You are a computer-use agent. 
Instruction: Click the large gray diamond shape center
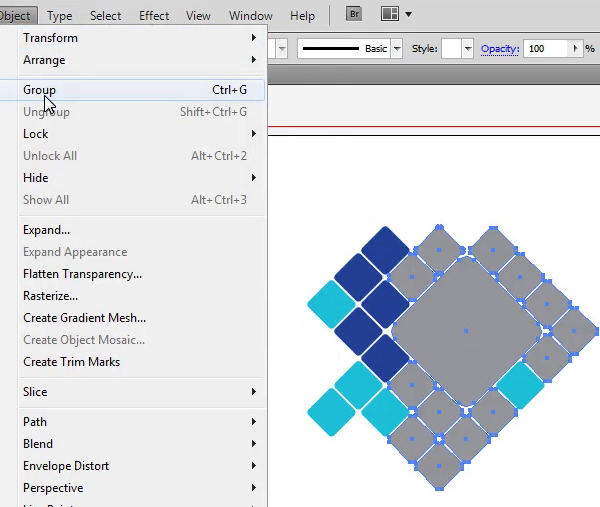tap(466, 330)
